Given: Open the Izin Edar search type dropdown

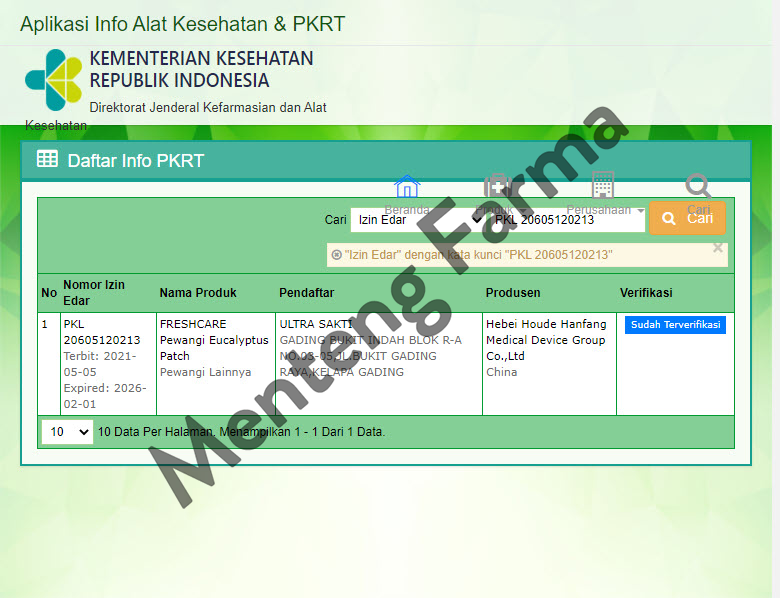Looking at the screenshot, I should 418,219.
